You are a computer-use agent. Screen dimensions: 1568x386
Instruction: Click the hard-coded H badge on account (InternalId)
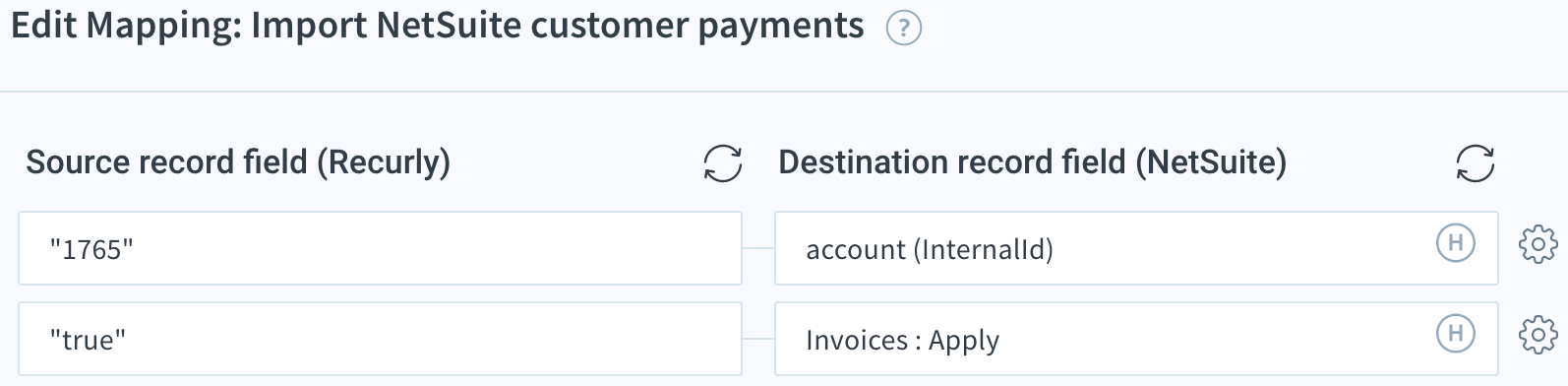pyautogui.click(x=1456, y=242)
